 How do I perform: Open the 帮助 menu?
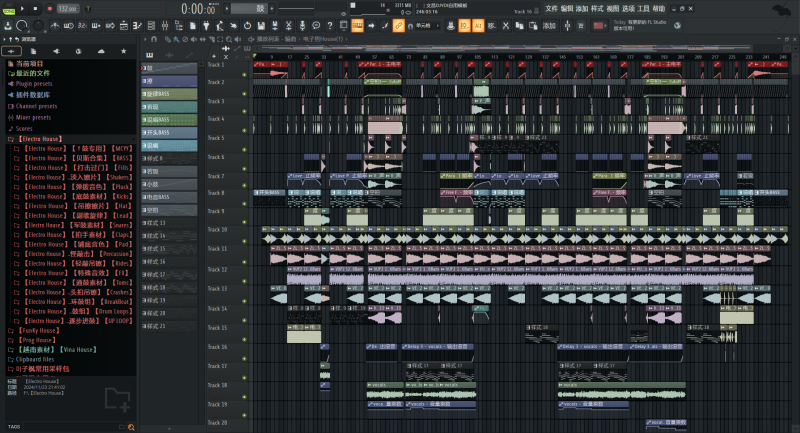pos(659,9)
